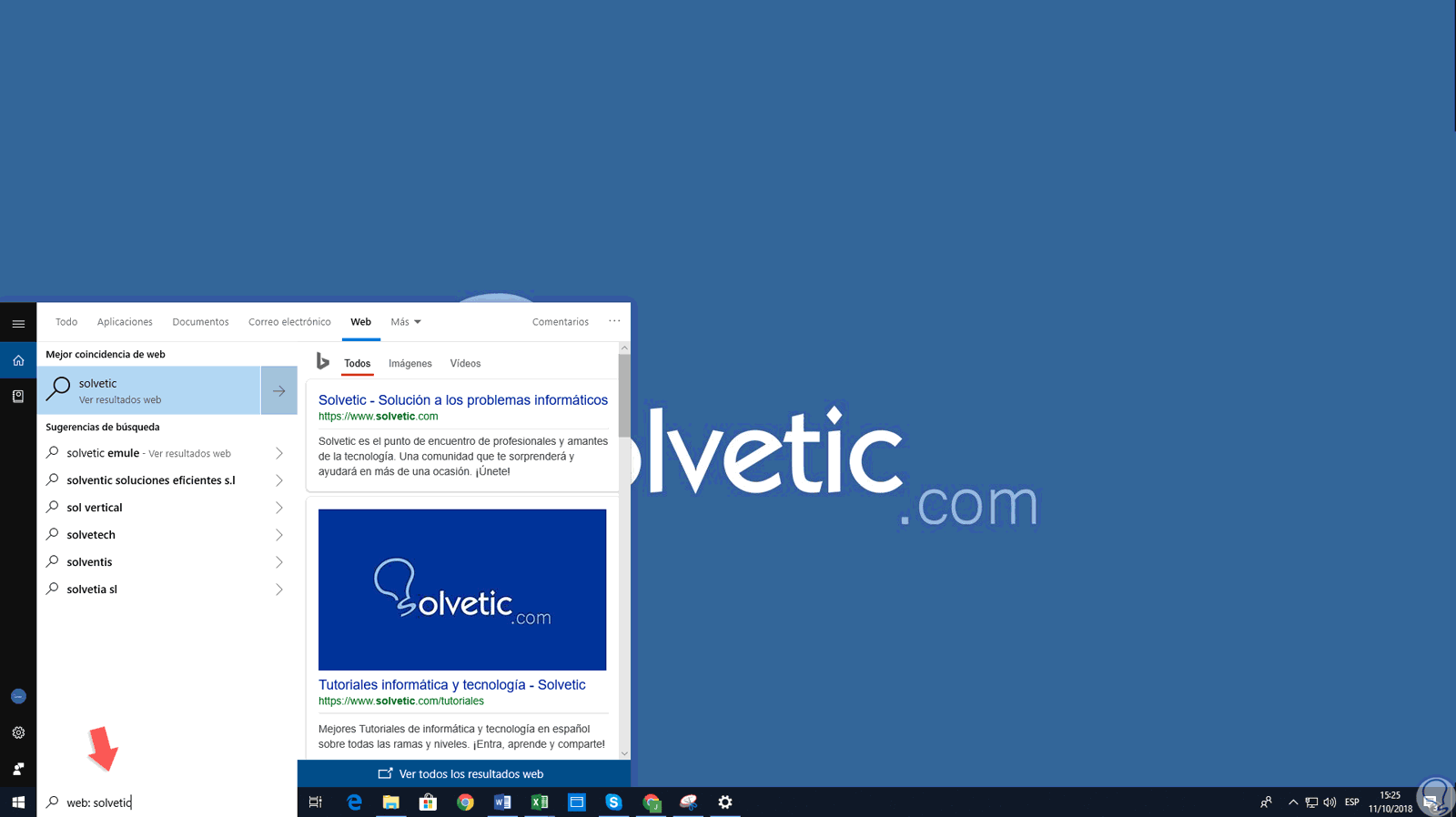Viewport: 1456px width, 817px height.
Task: Switch to Imágenes tab in Bing preview
Action: (410, 363)
